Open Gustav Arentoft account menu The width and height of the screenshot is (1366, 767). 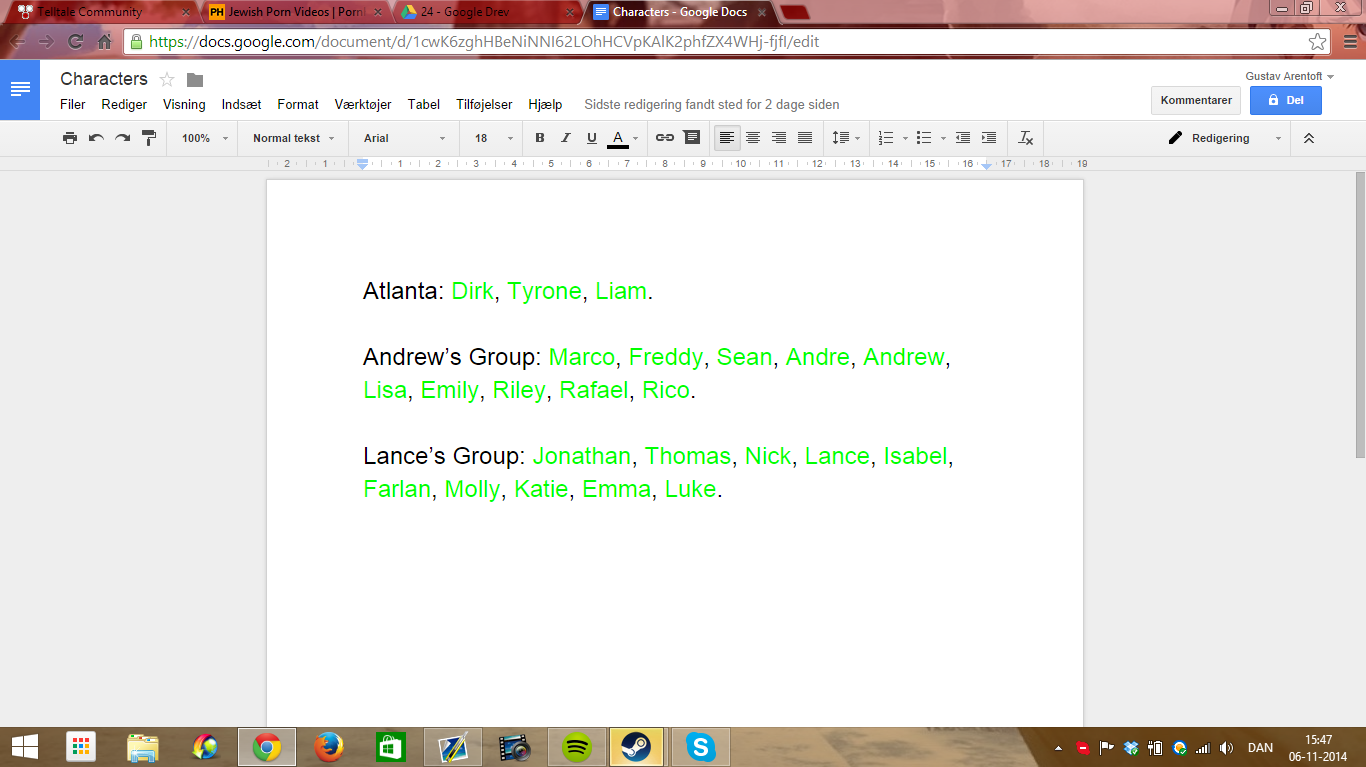pos(1290,76)
